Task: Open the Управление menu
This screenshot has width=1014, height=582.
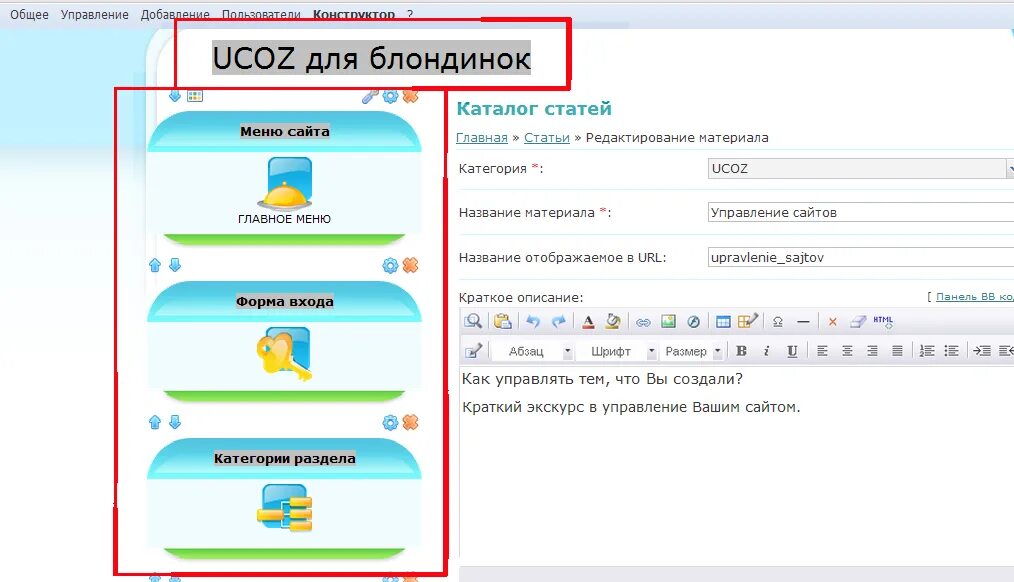Action: coord(94,14)
